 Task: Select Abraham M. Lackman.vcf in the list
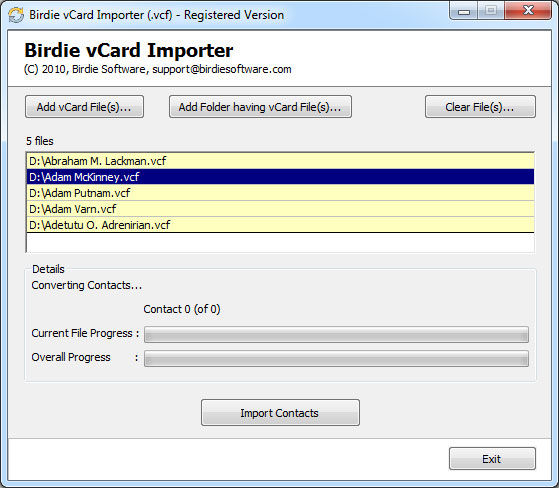point(280,161)
